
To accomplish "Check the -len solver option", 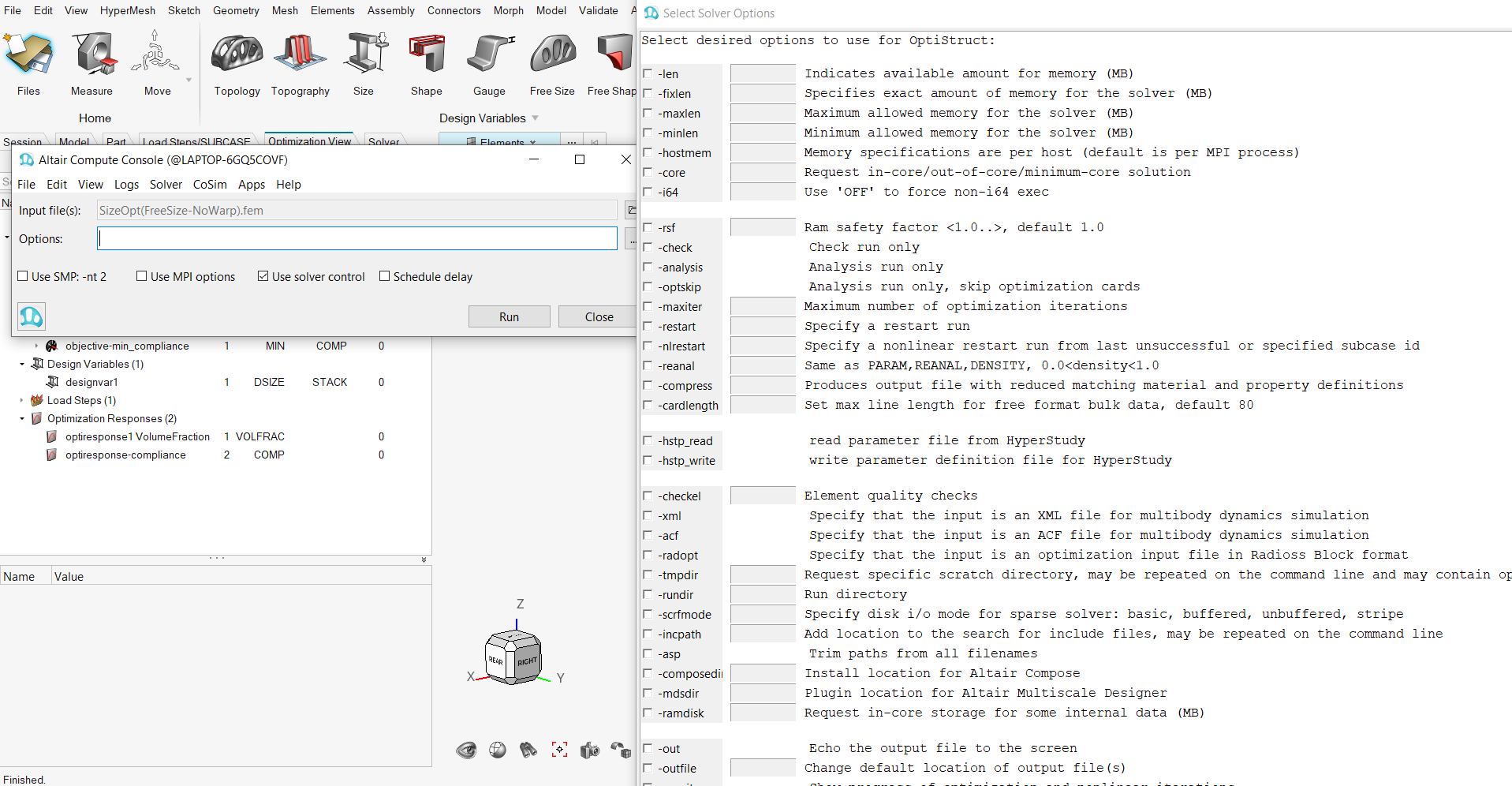I will 648,73.
